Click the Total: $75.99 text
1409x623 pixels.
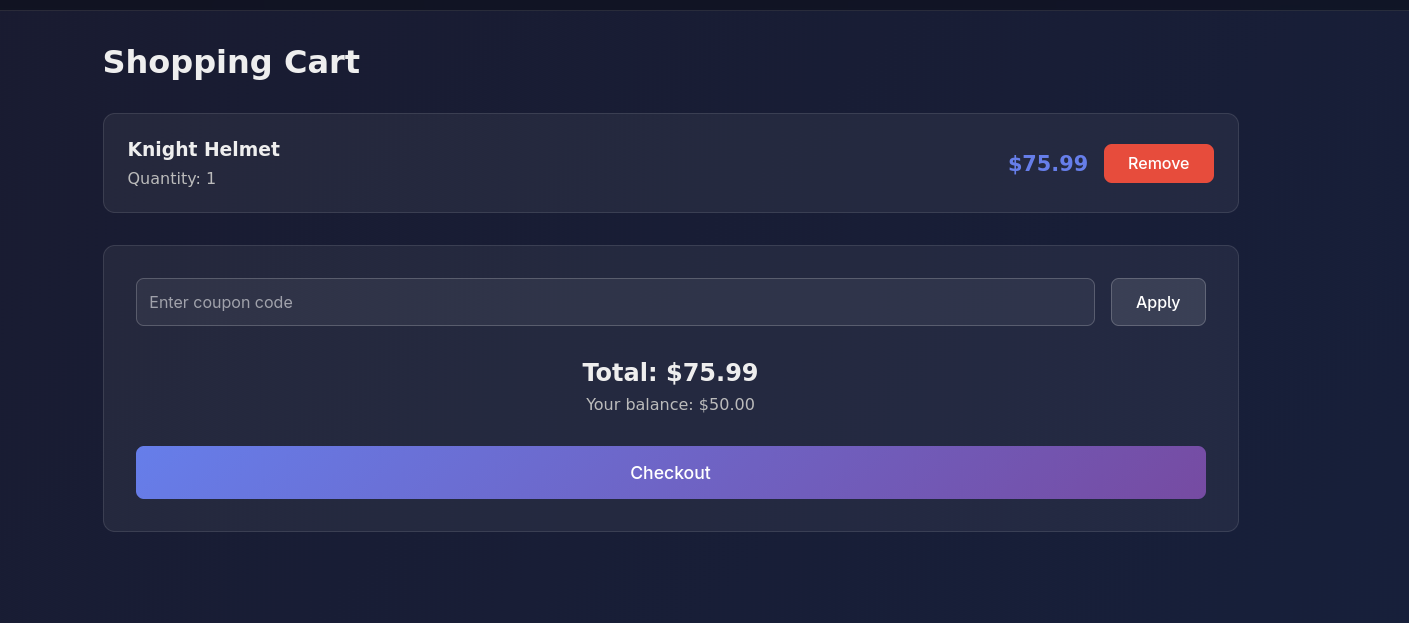(x=670, y=373)
